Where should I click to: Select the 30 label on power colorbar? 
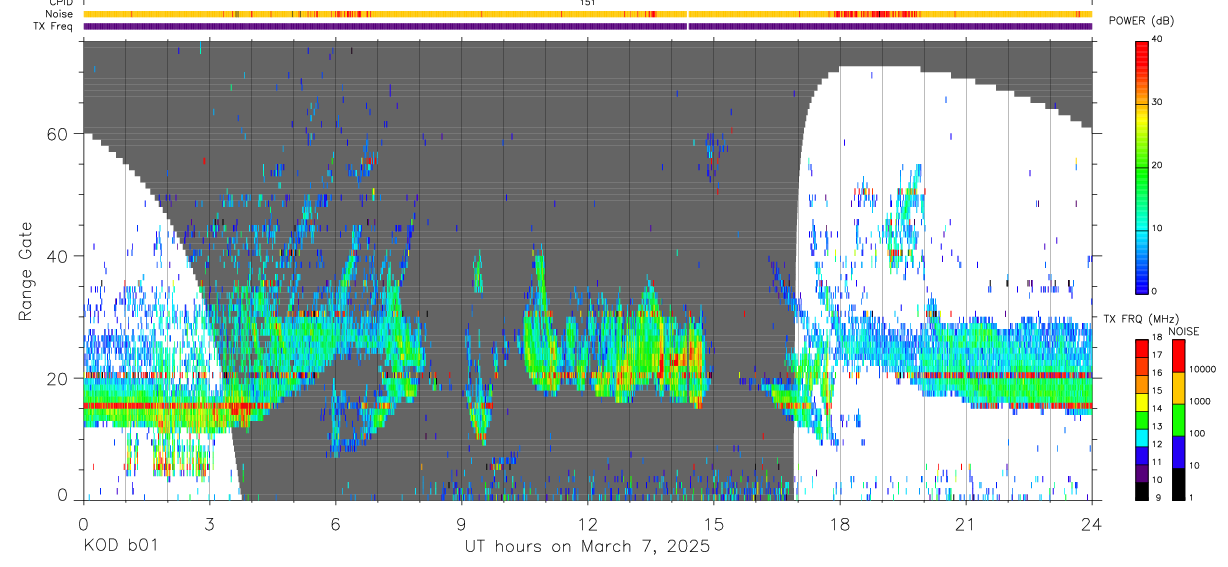tap(1159, 102)
